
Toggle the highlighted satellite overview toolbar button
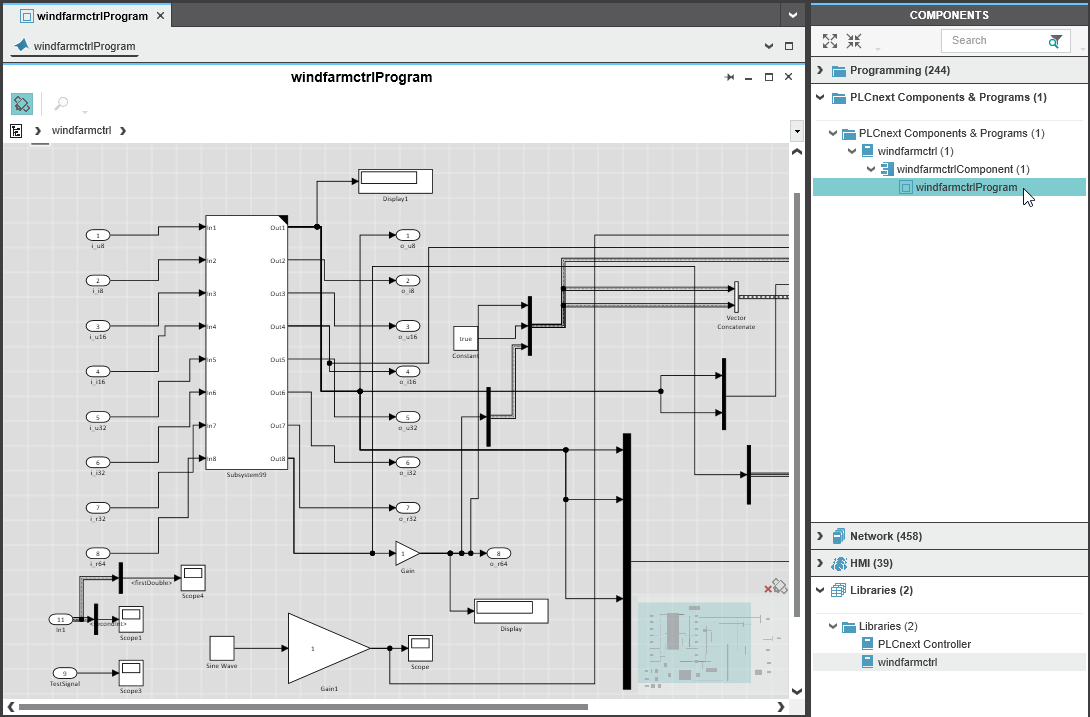[x=22, y=104]
